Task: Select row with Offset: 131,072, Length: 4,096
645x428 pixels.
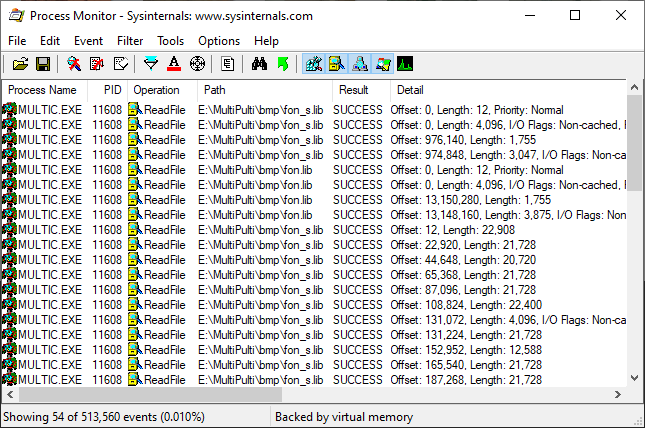Action: pyautogui.click(x=314, y=320)
